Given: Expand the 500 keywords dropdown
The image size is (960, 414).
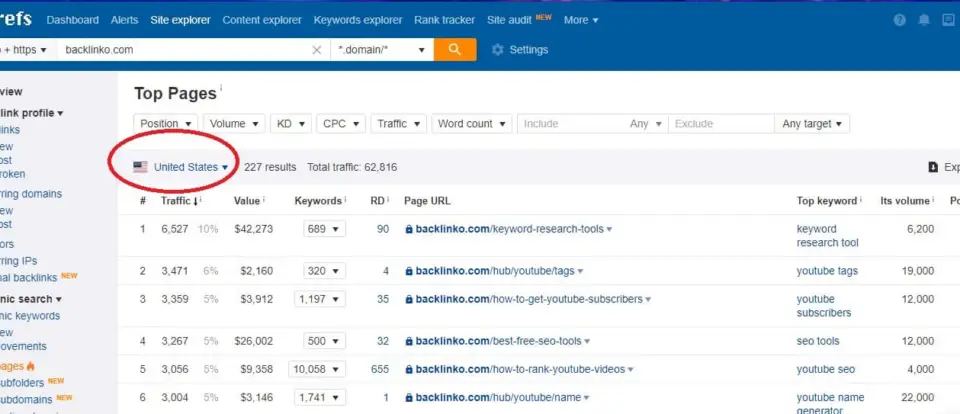Looking at the screenshot, I should (324, 341).
